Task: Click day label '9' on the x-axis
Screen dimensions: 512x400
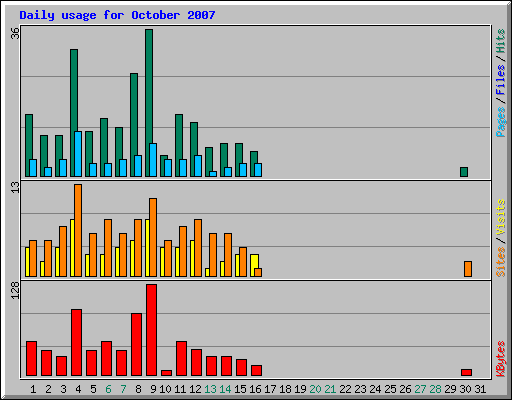Action: (153, 389)
